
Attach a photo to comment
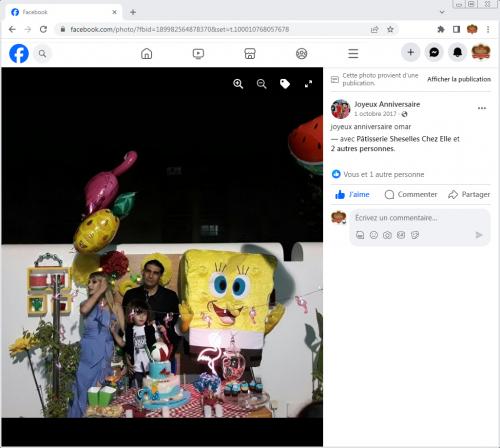[x=387, y=235]
